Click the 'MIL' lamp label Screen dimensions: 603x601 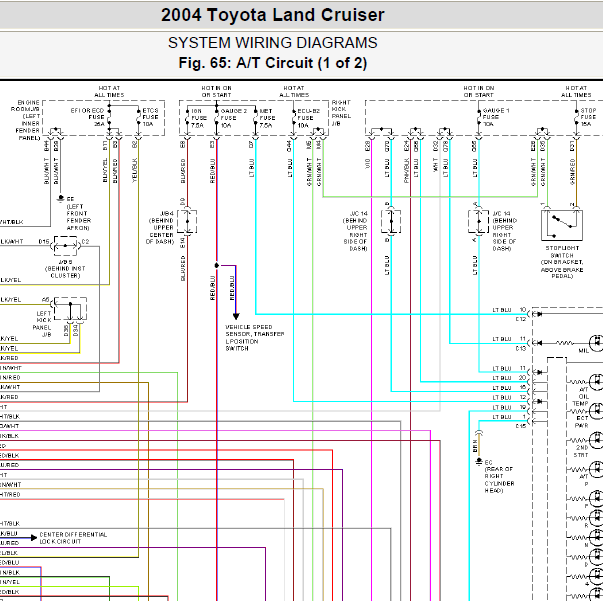pyautogui.click(x=584, y=351)
